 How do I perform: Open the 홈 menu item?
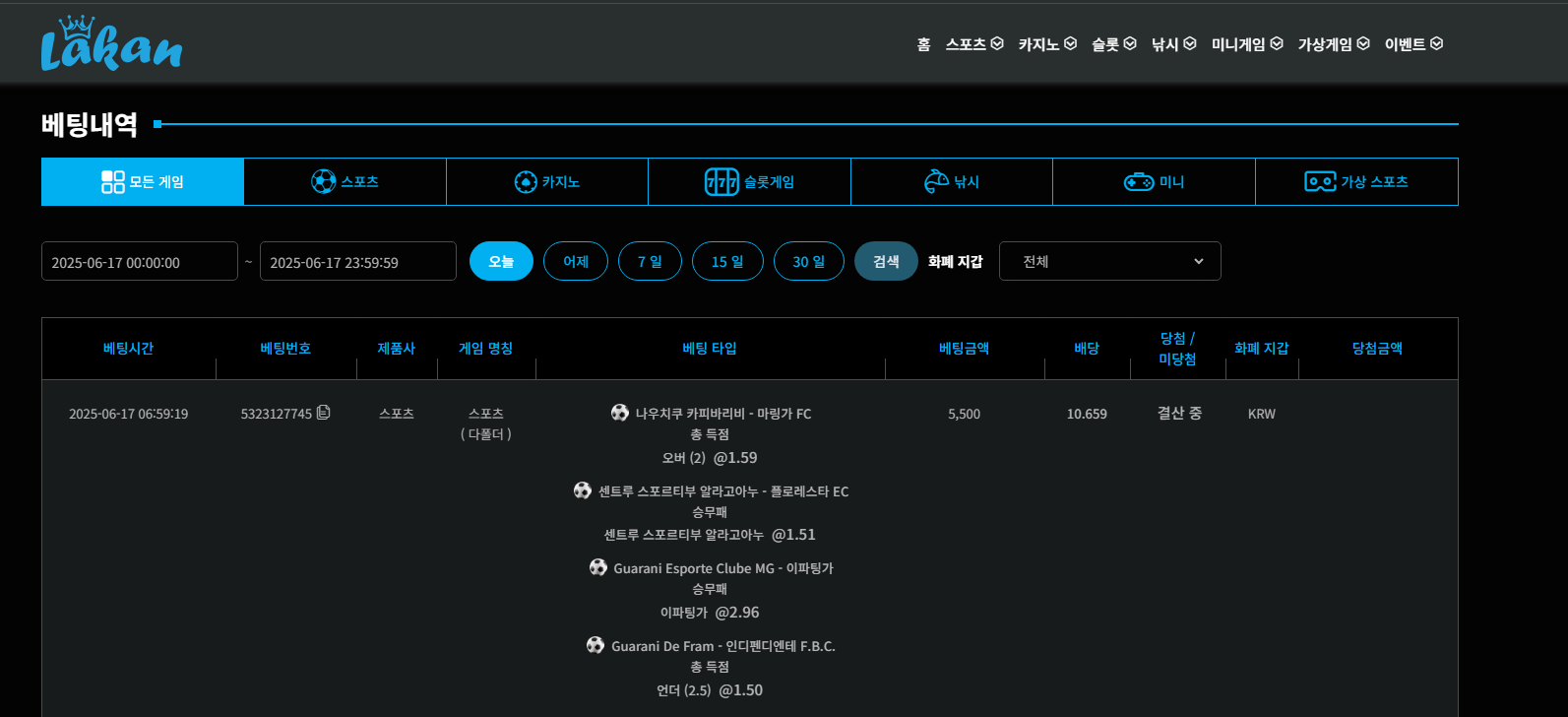point(923,44)
